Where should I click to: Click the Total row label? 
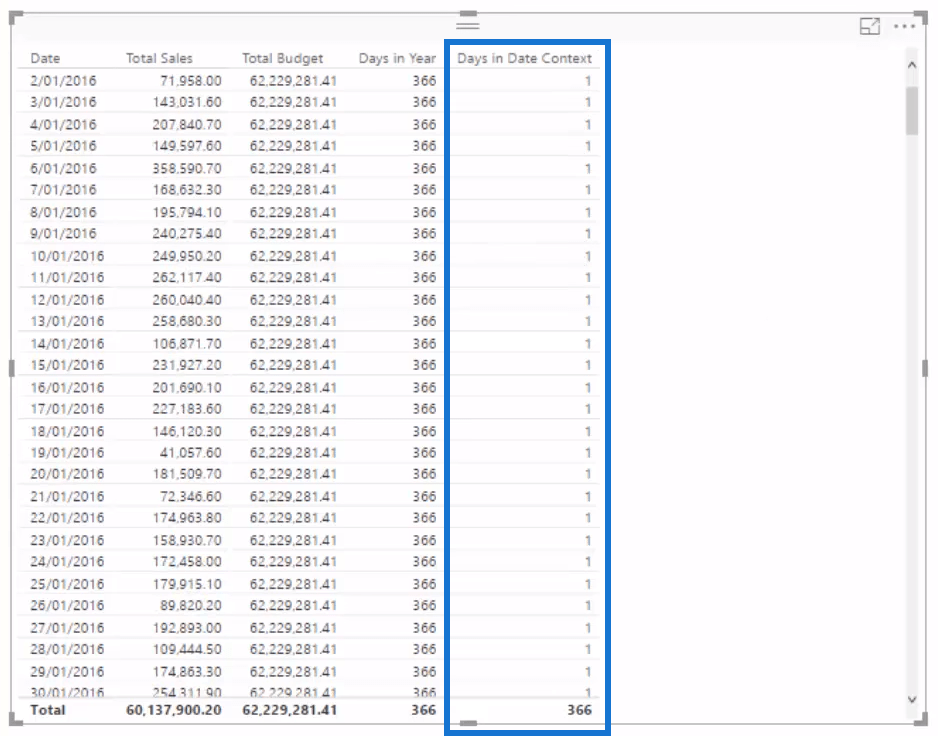[x=48, y=710]
